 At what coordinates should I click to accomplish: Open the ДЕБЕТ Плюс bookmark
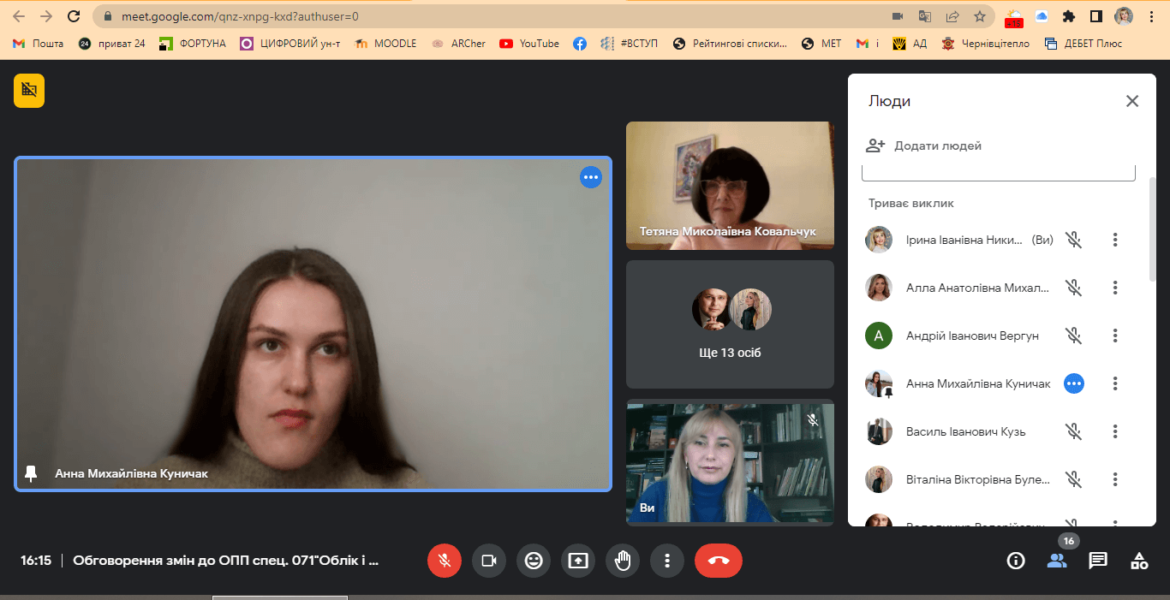click(1083, 43)
